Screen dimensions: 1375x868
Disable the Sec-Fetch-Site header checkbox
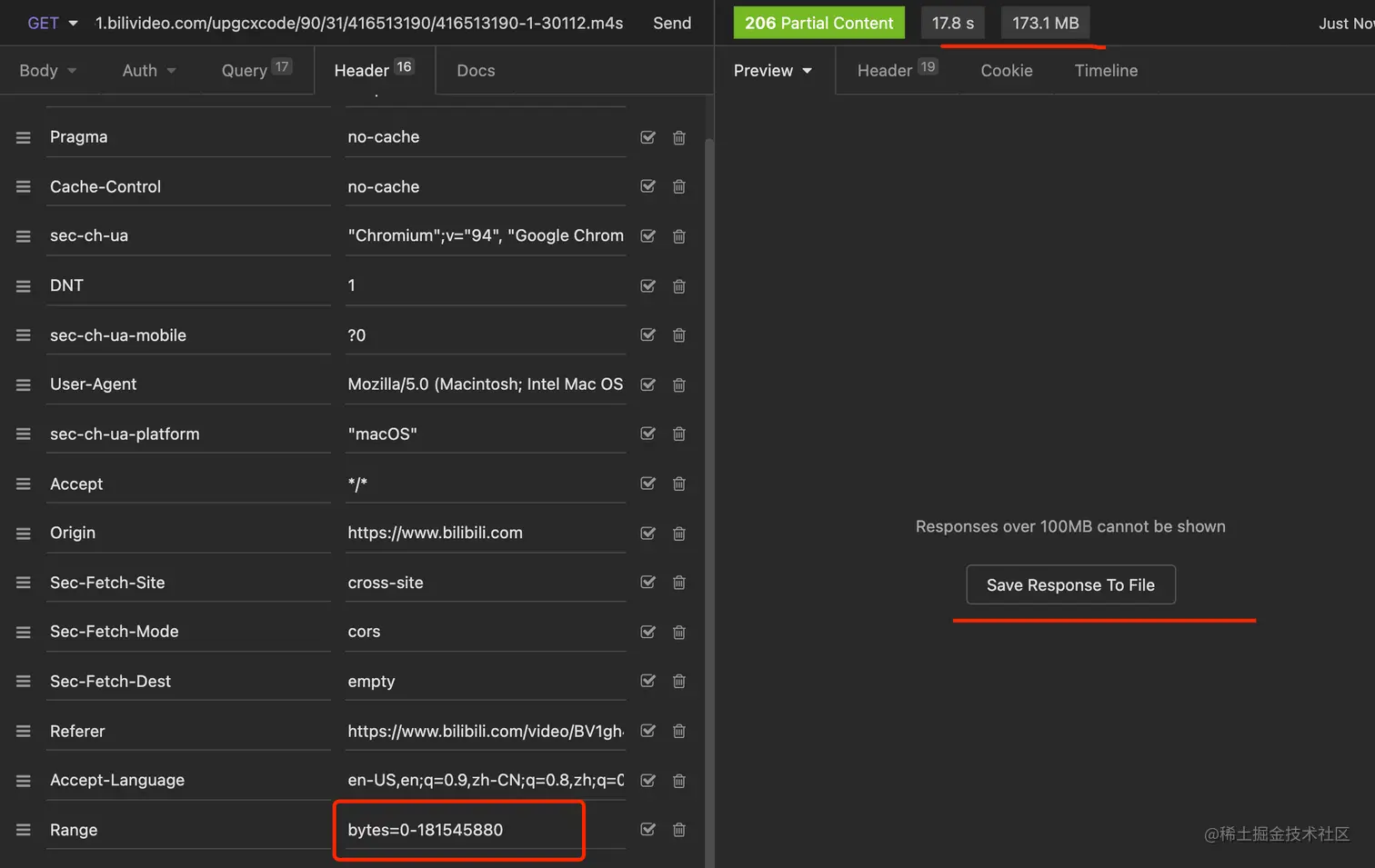648,583
